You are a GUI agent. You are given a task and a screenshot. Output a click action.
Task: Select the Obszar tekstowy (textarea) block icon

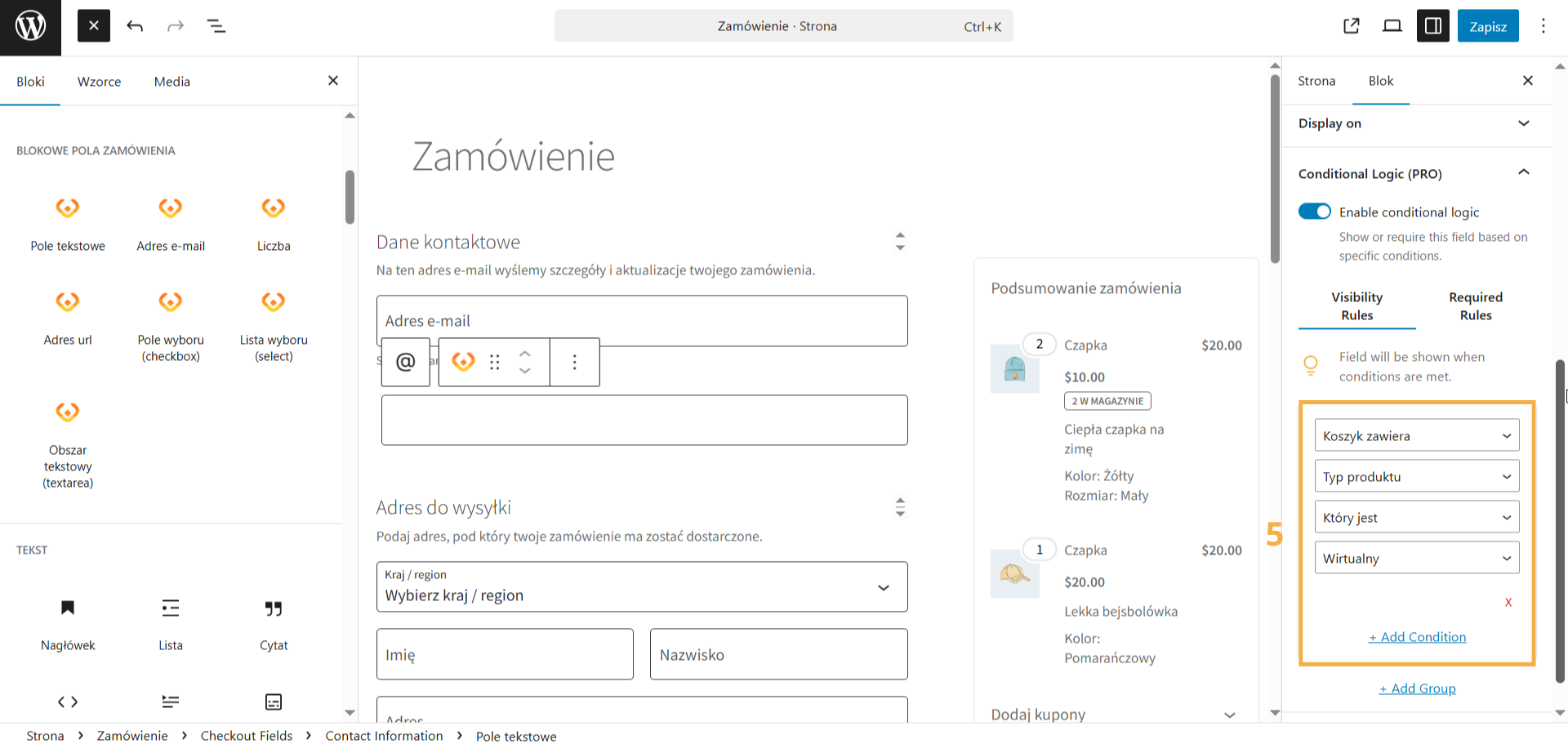click(x=68, y=412)
